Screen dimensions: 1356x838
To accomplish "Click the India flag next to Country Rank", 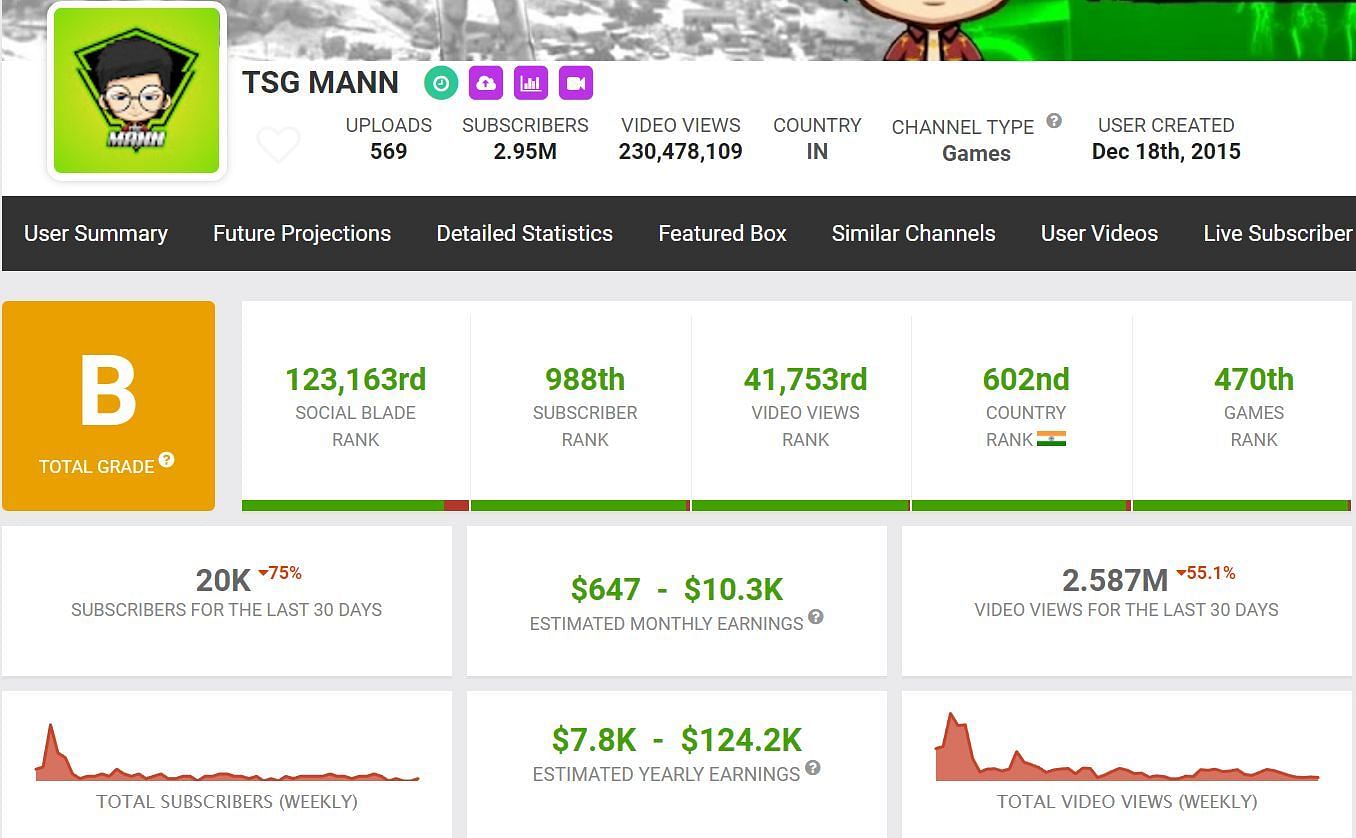I will click(1051, 439).
